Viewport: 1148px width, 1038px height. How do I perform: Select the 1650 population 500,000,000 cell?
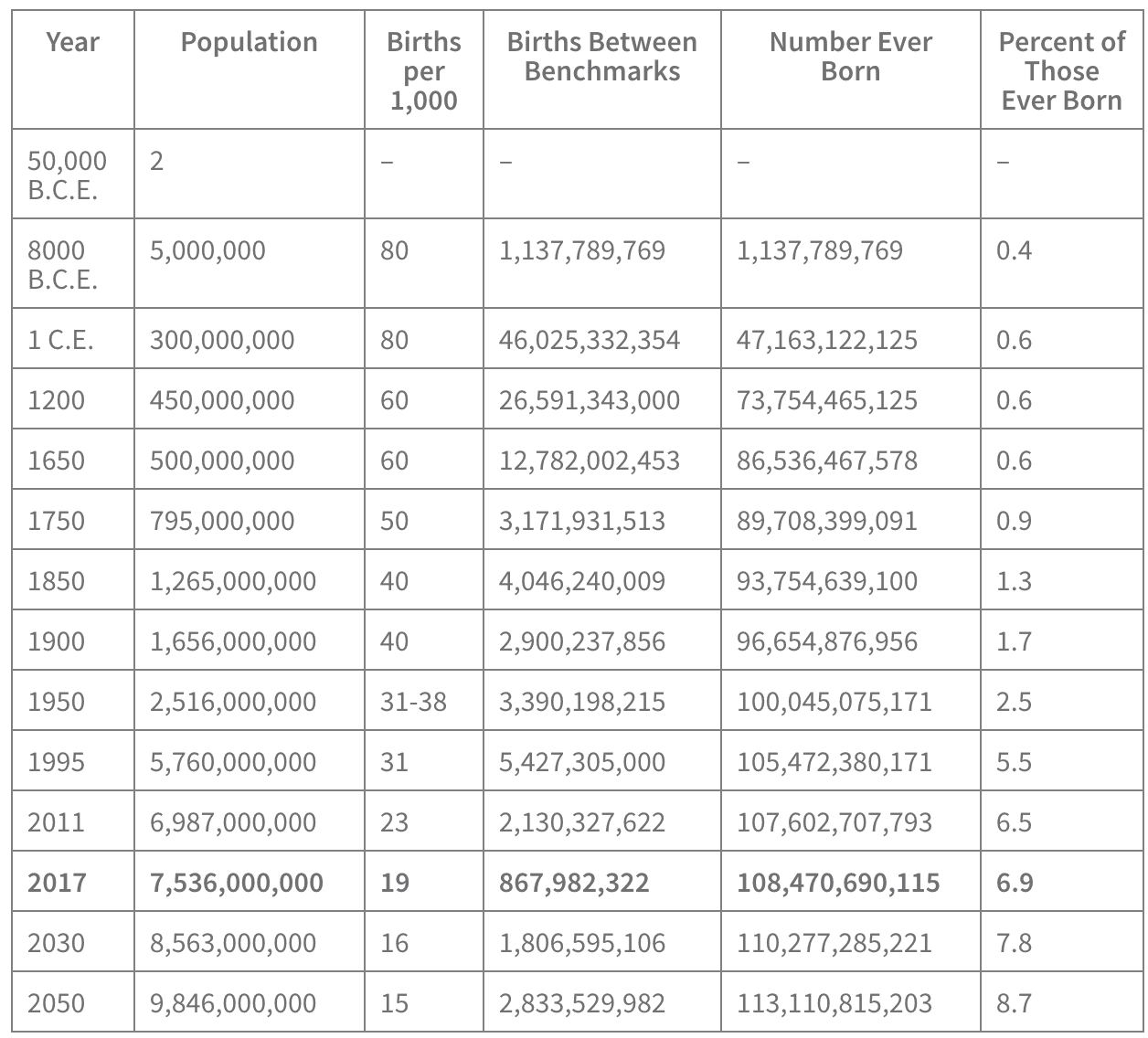point(222,461)
